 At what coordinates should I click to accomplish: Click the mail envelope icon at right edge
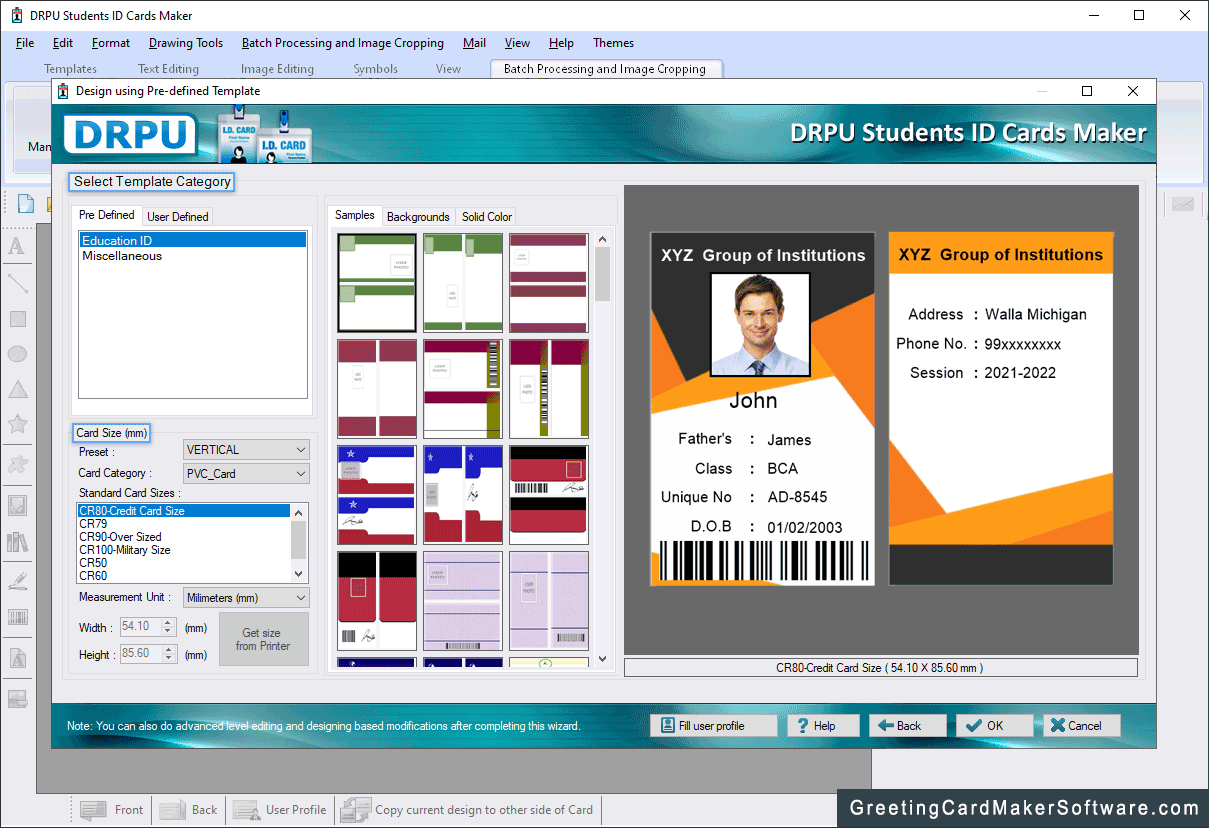coord(1184,204)
